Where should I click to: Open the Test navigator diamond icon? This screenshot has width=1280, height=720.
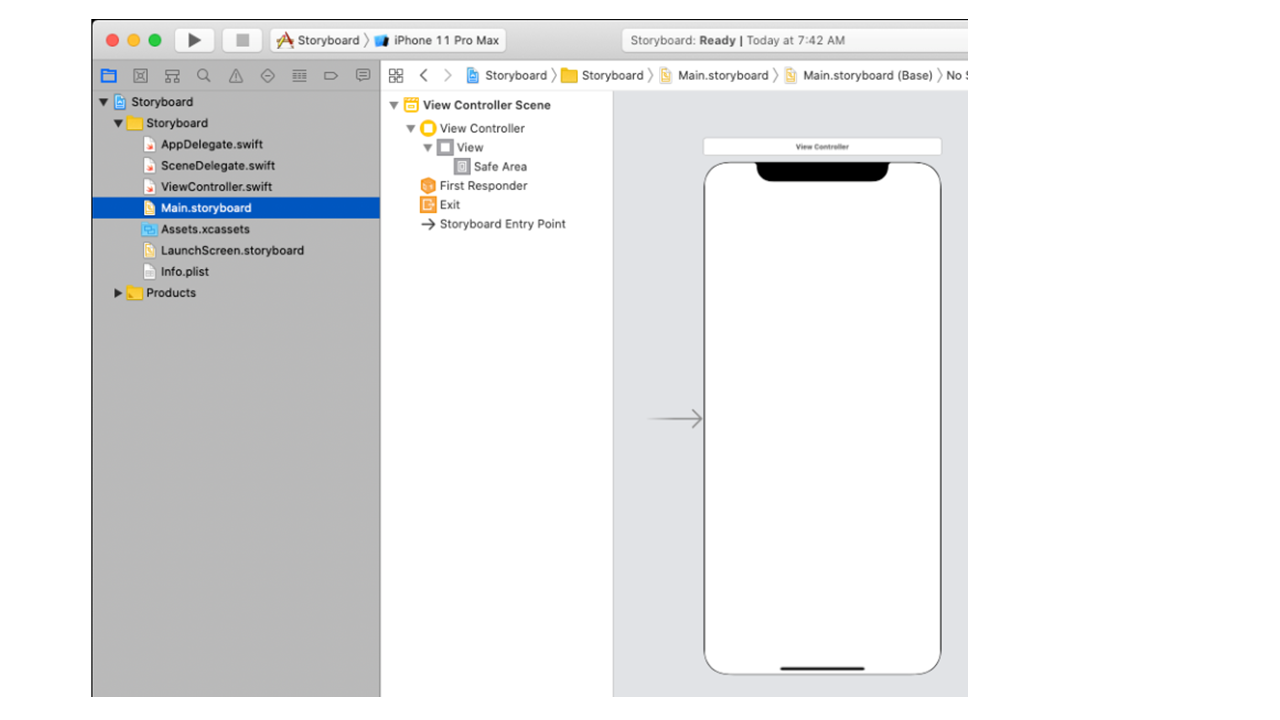267,76
